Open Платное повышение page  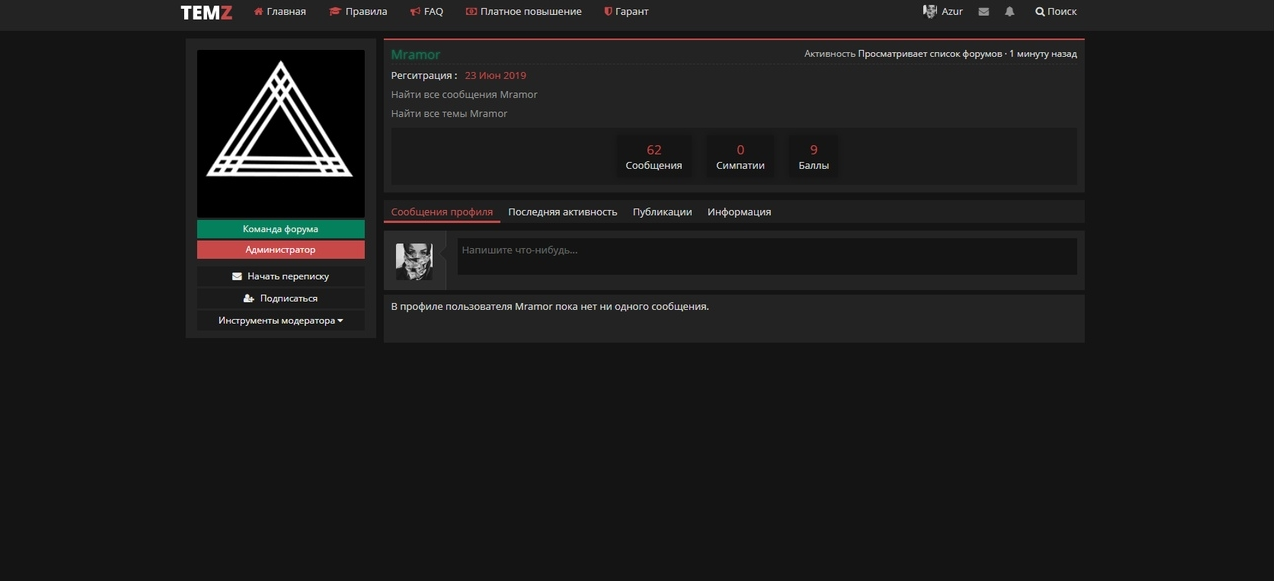pos(523,12)
